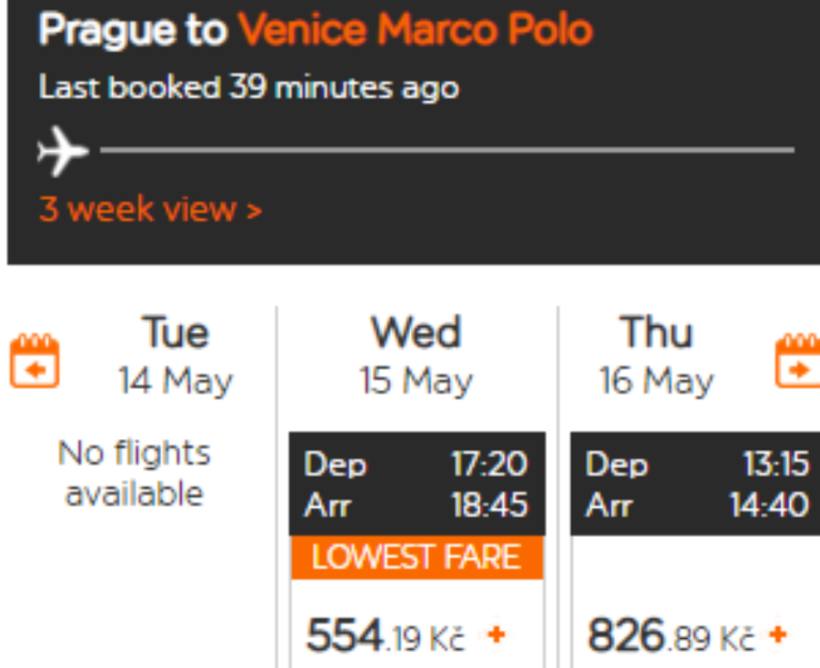The height and width of the screenshot is (668, 820).
Task: Choose the 826.89 Kč Thursday fare
Action: click(670, 635)
